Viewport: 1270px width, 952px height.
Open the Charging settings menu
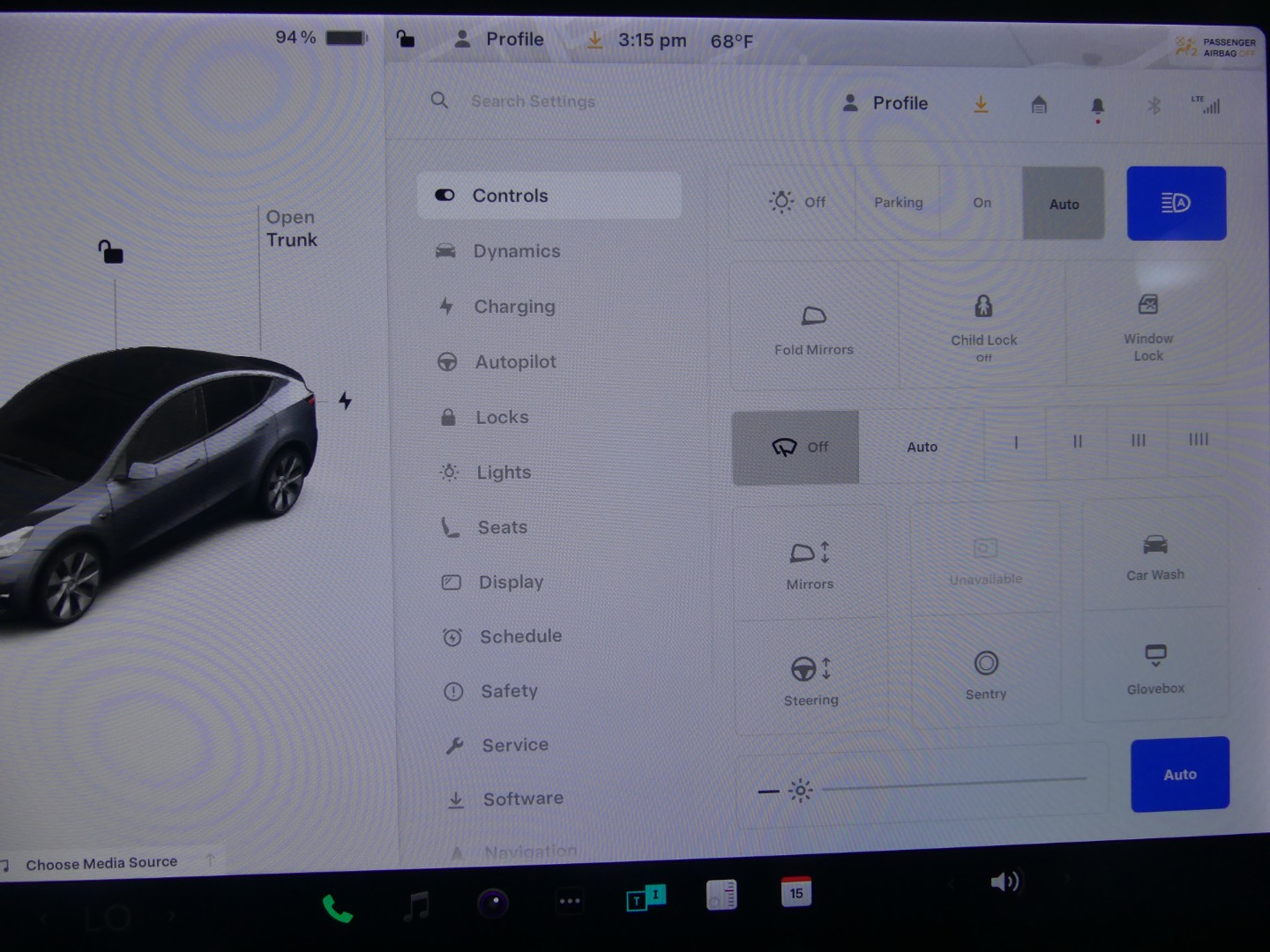coord(514,307)
